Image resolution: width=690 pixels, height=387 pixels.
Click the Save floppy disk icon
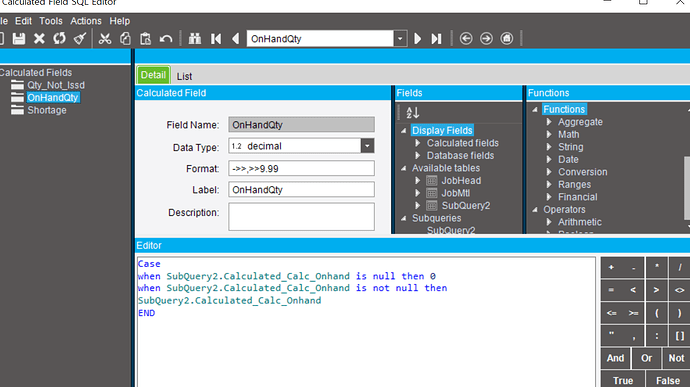pyautogui.click(x=19, y=39)
